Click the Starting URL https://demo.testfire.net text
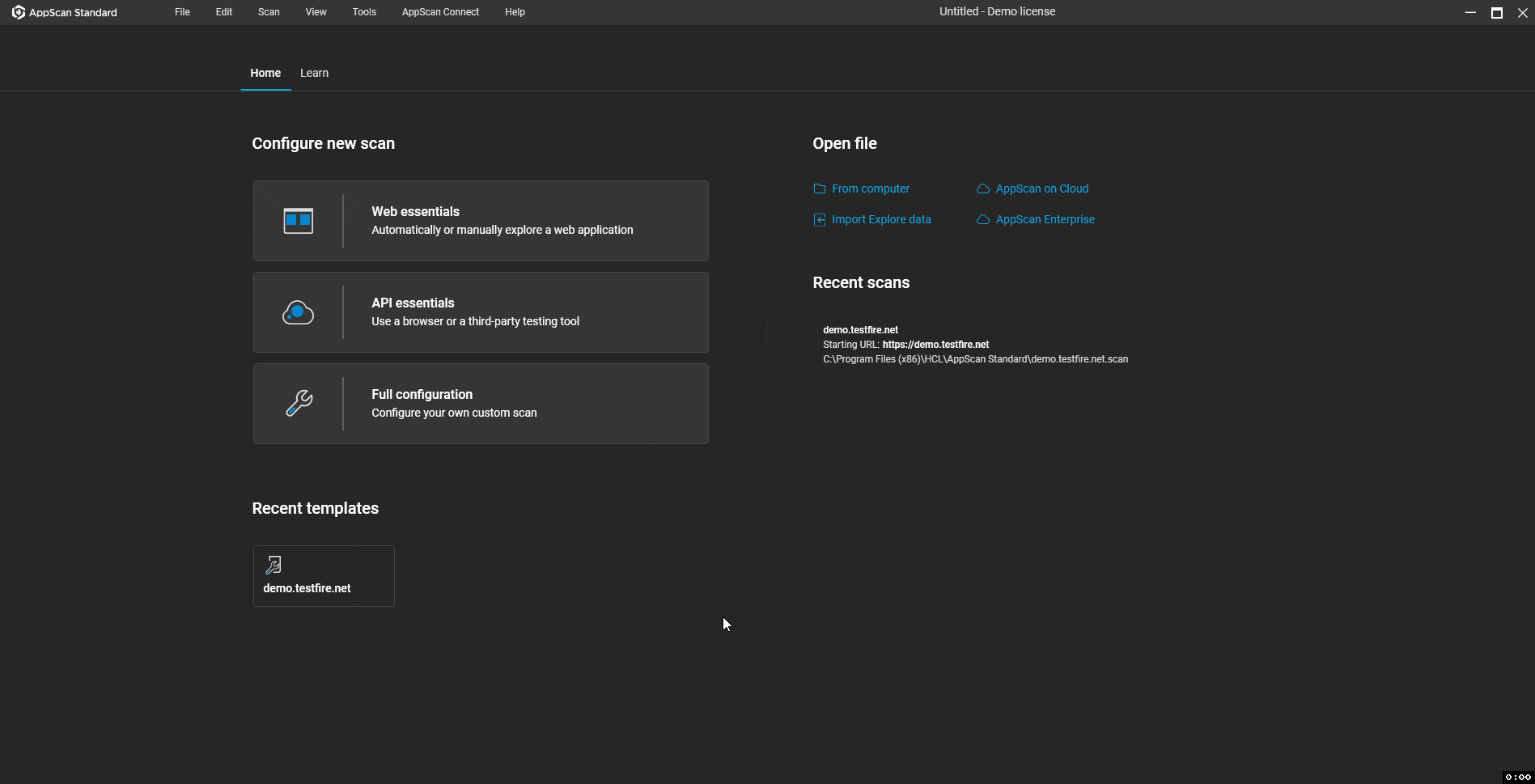This screenshot has height=784, width=1535. [906, 345]
